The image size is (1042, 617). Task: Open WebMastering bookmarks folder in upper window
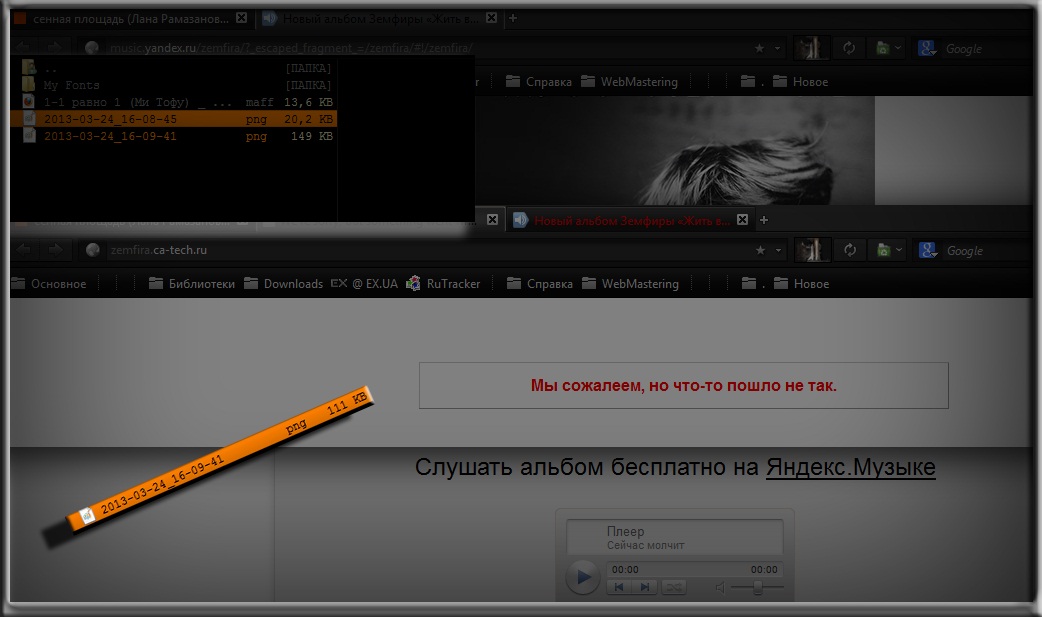[630, 82]
